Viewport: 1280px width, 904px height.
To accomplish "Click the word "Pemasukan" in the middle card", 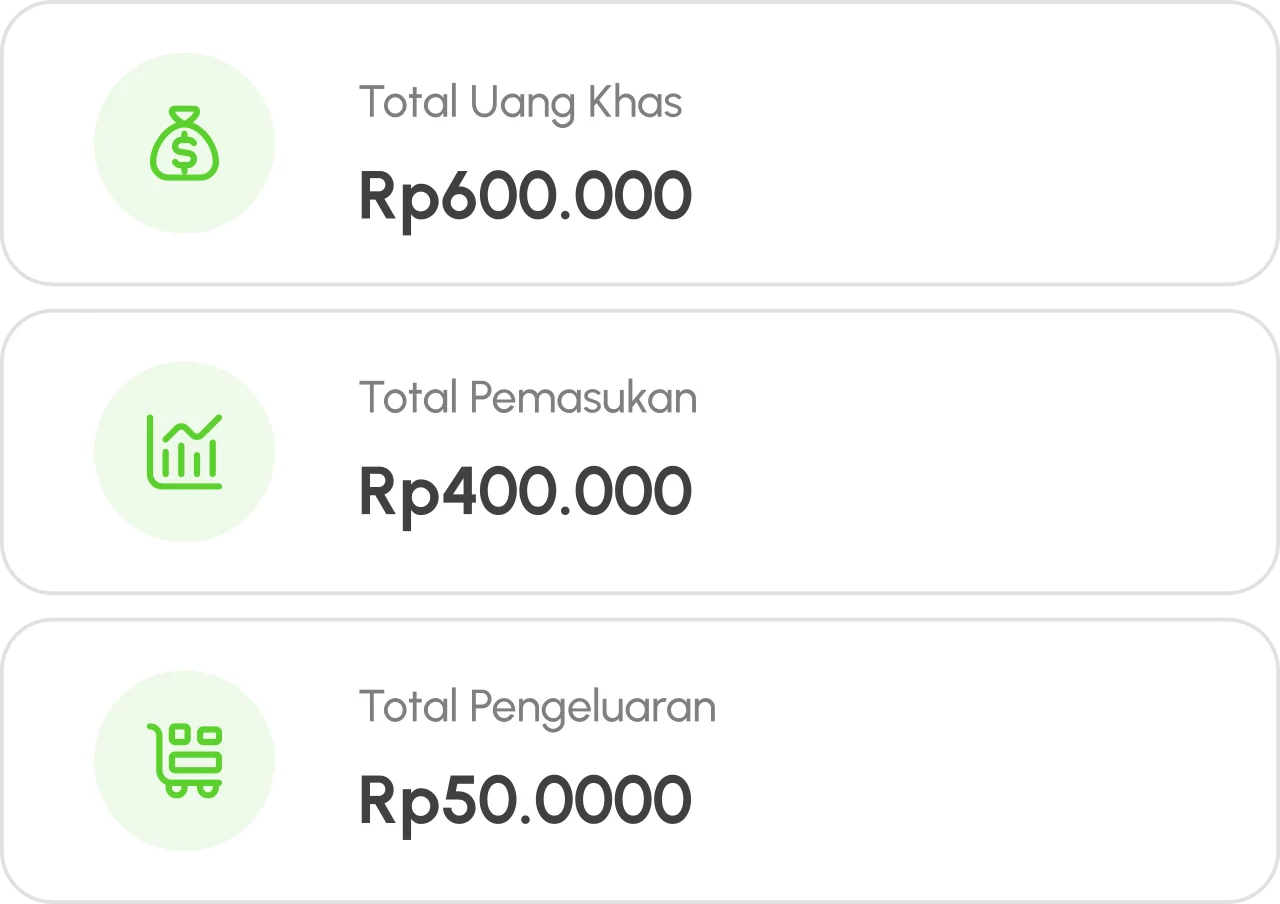I will 583,398.
